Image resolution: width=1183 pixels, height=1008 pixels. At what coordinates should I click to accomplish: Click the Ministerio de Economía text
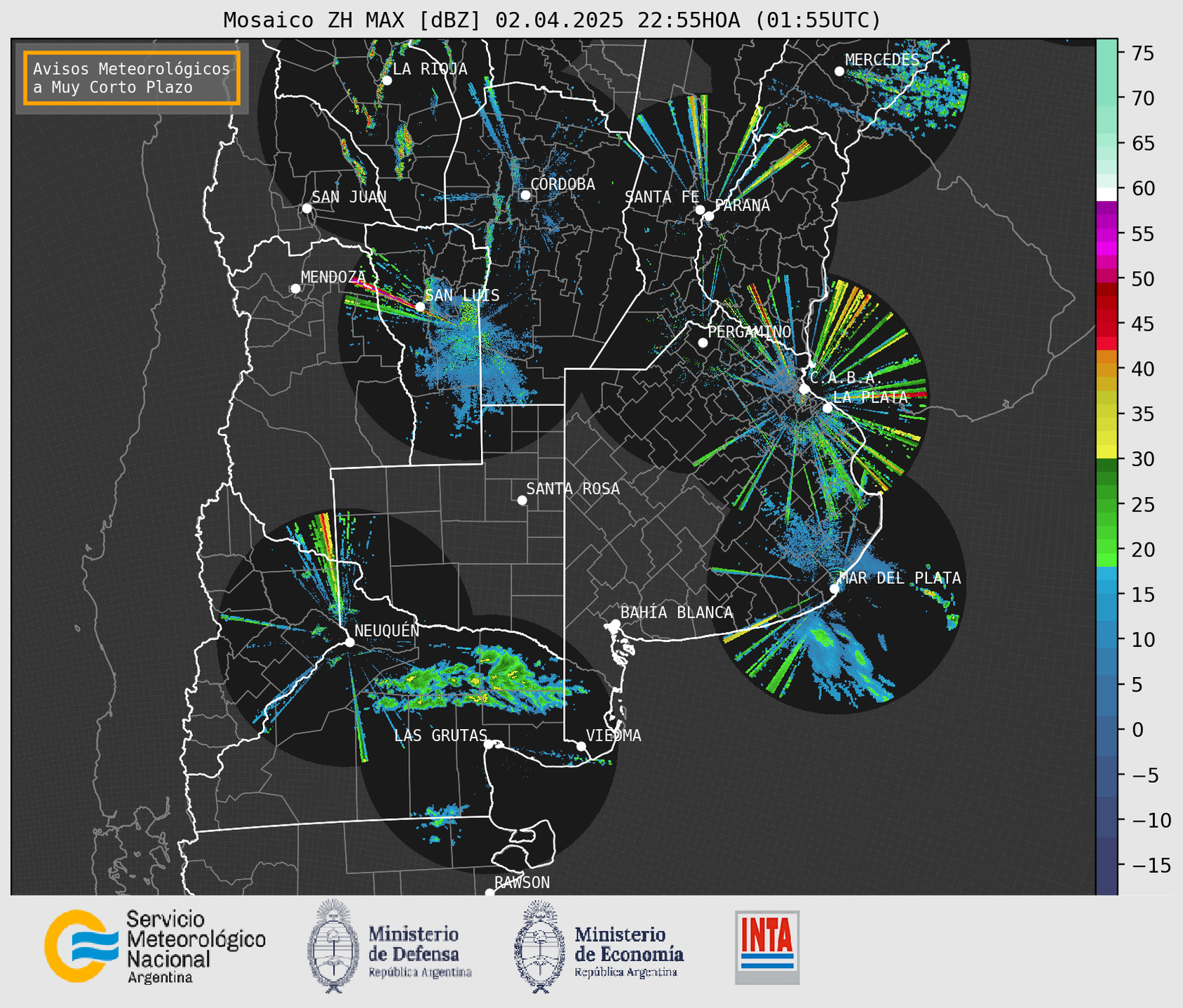(629, 944)
